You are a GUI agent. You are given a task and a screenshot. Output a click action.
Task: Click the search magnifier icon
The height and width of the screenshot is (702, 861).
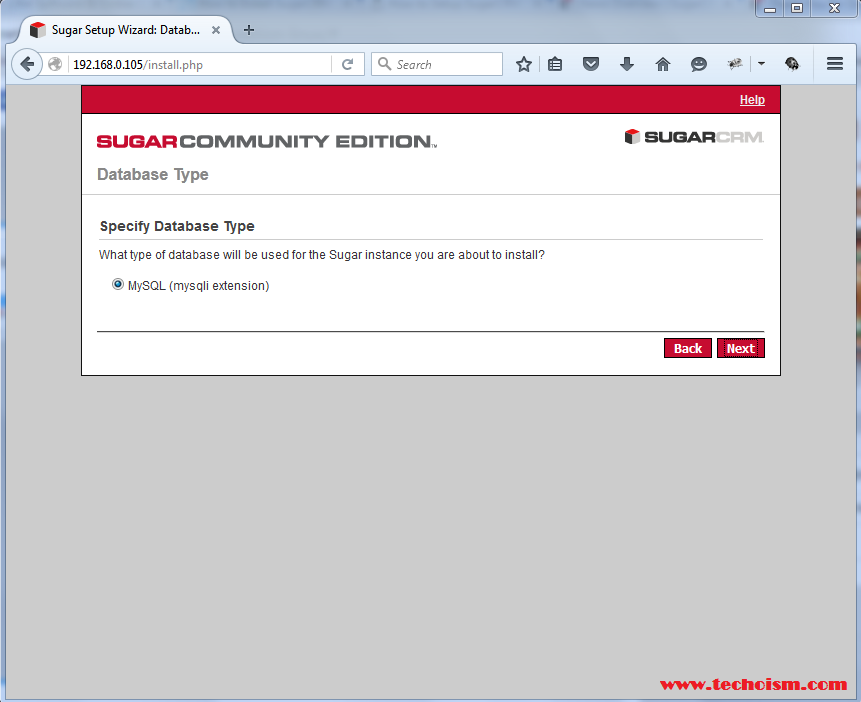coord(384,64)
